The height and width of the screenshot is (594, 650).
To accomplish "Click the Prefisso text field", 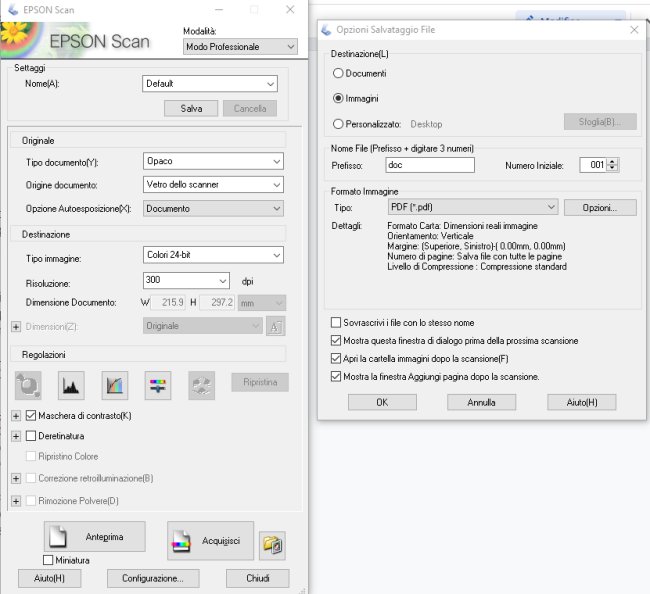I will tap(430, 165).
